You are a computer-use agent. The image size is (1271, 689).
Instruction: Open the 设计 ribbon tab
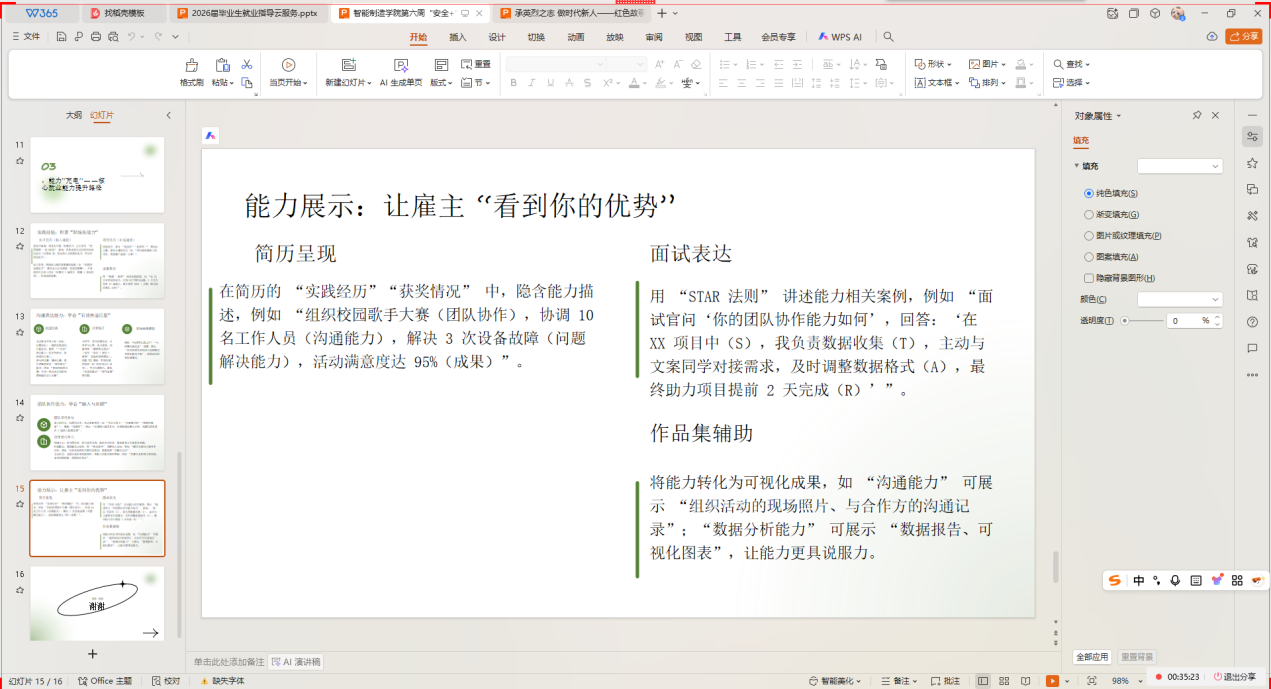(x=497, y=37)
